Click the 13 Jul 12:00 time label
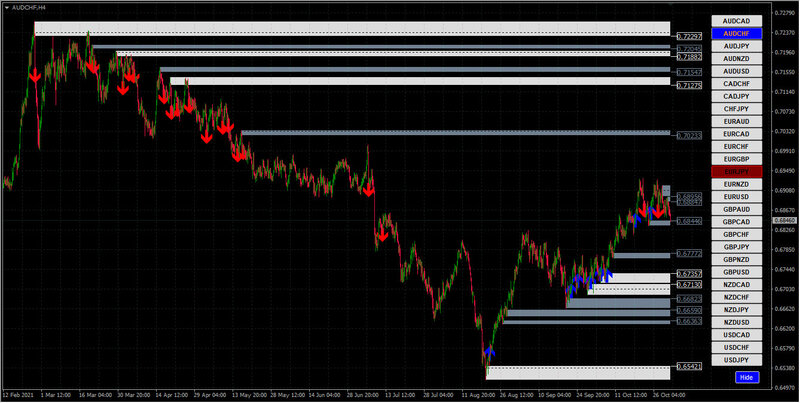800x403 pixels. coord(399,395)
